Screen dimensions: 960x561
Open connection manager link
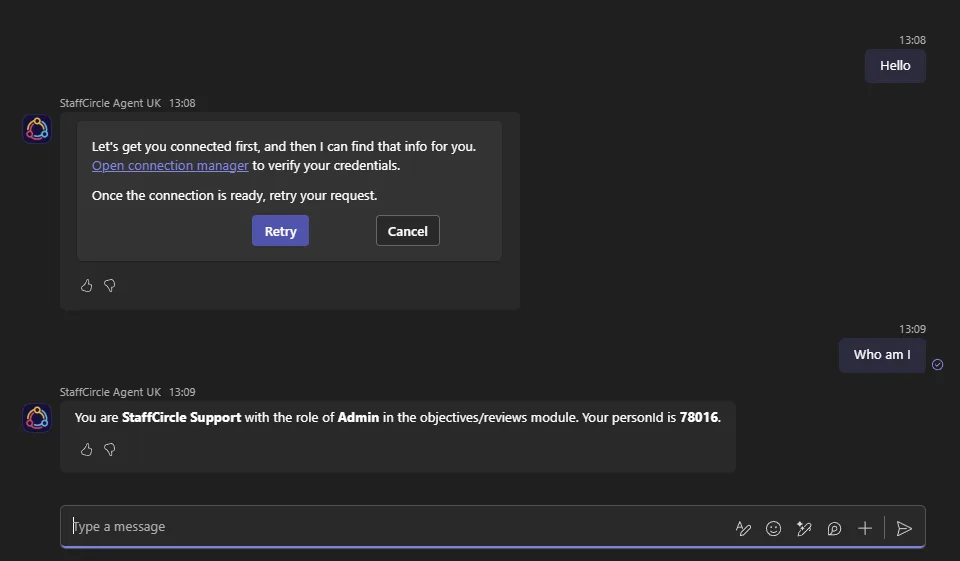coord(170,165)
